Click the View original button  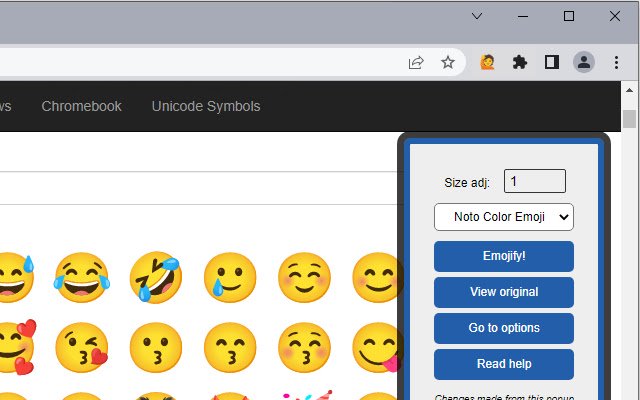pyautogui.click(x=504, y=292)
